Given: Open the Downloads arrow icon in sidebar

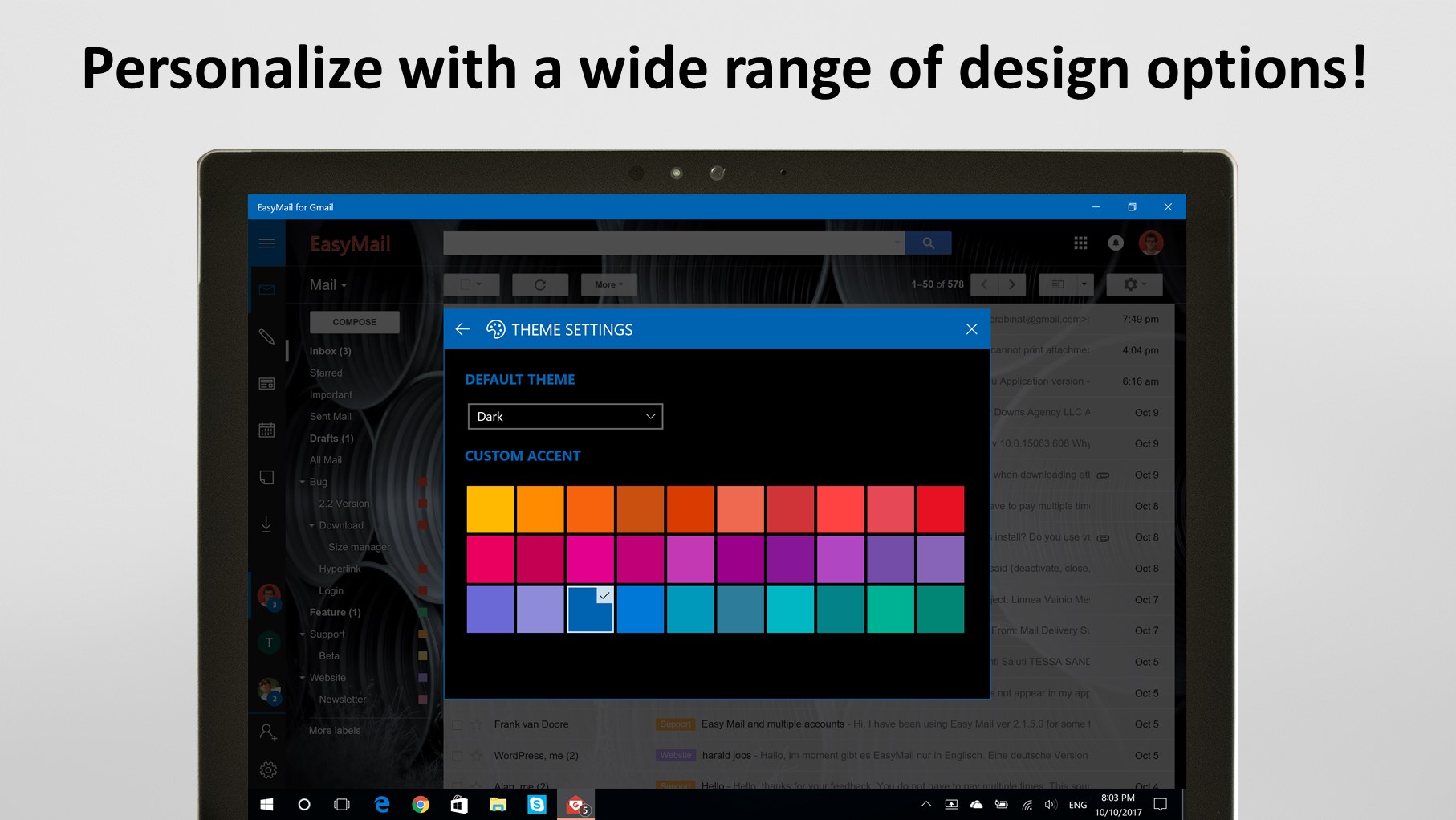Looking at the screenshot, I should point(266,524).
